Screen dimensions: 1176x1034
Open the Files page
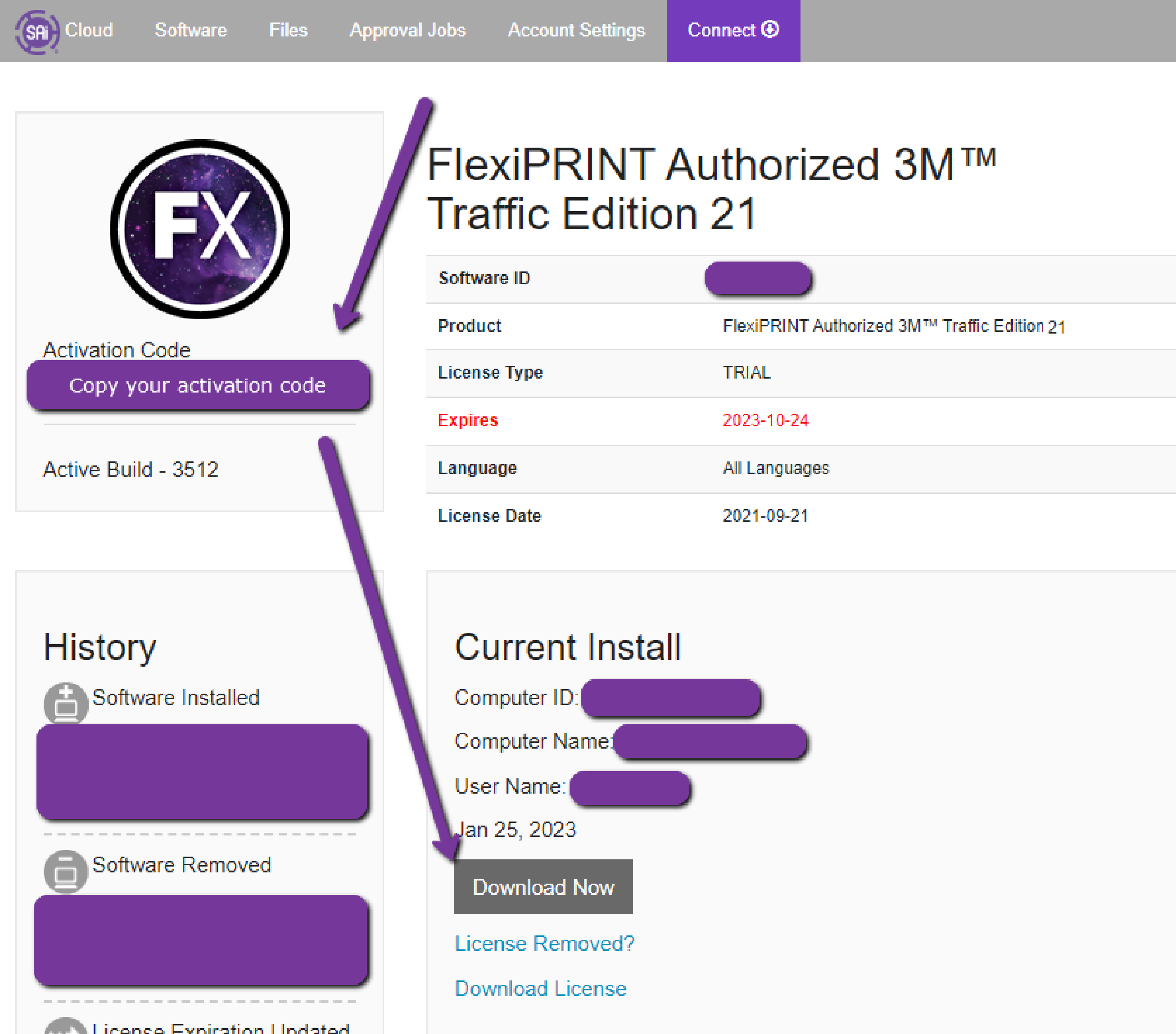coord(288,30)
